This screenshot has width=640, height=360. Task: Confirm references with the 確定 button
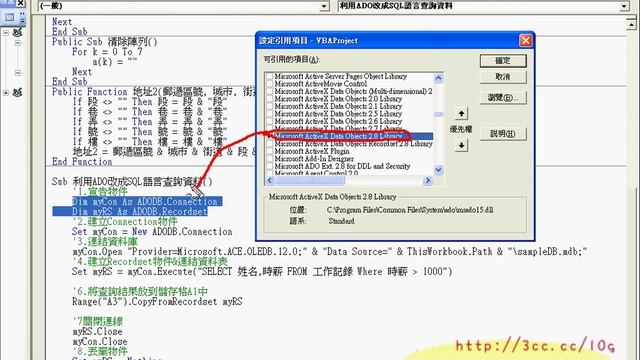pyautogui.click(x=503, y=61)
